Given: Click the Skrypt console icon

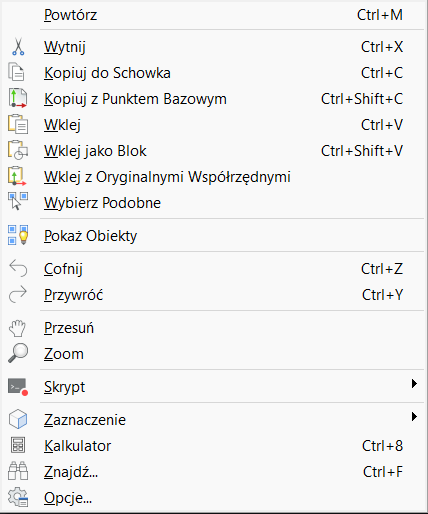Looking at the screenshot, I should click(x=18, y=387).
